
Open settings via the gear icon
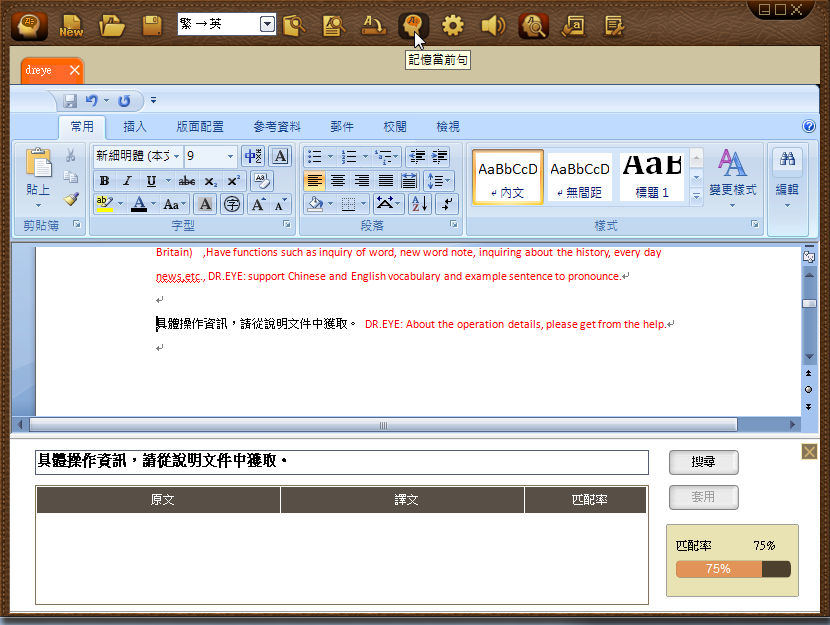click(453, 25)
